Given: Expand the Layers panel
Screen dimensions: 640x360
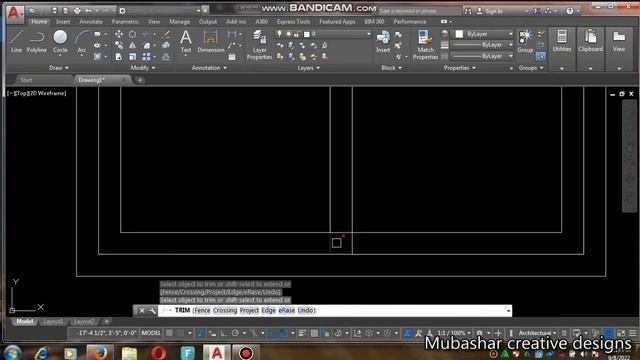Looking at the screenshot, I should [x=308, y=68].
